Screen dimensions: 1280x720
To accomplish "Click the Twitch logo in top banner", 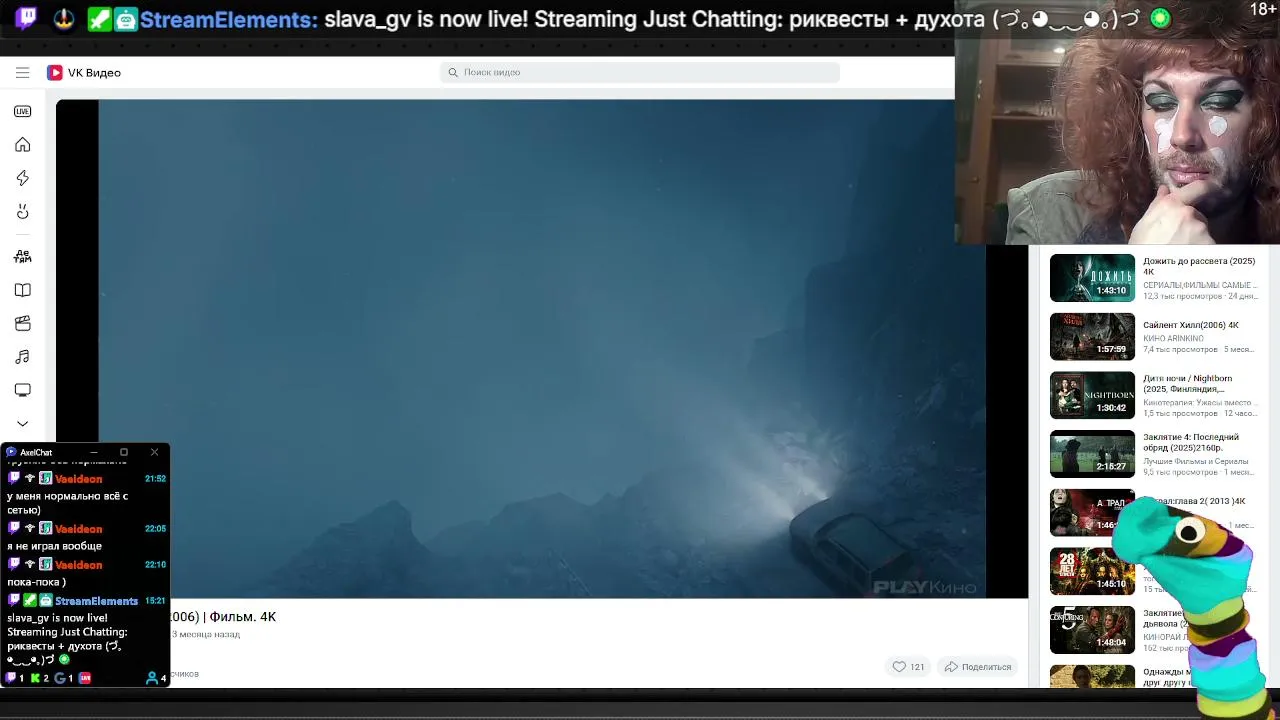I will pos(26,18).
